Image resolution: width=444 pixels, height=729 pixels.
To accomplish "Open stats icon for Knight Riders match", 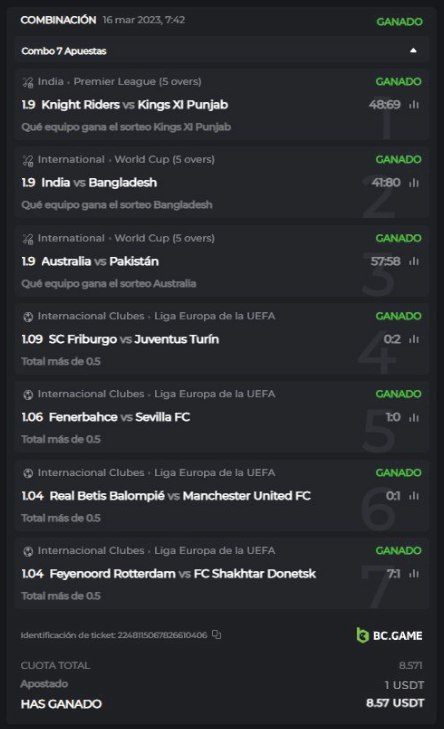I will click(x=414, y=105).
